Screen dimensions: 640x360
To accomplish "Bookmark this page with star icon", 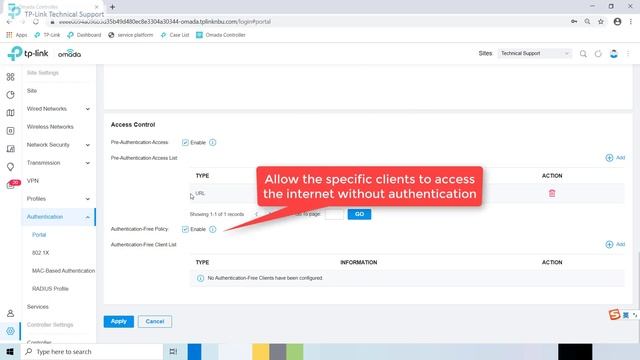I will click(x=601, y=22).
